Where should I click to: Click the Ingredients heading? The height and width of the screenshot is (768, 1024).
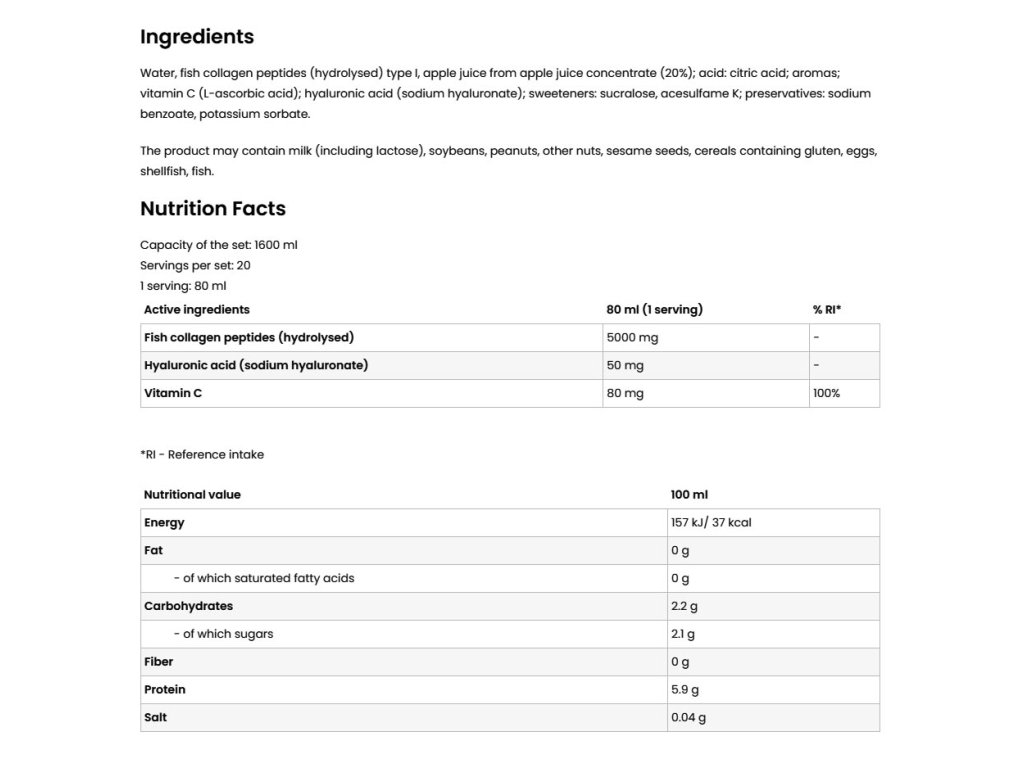(197, 37)
